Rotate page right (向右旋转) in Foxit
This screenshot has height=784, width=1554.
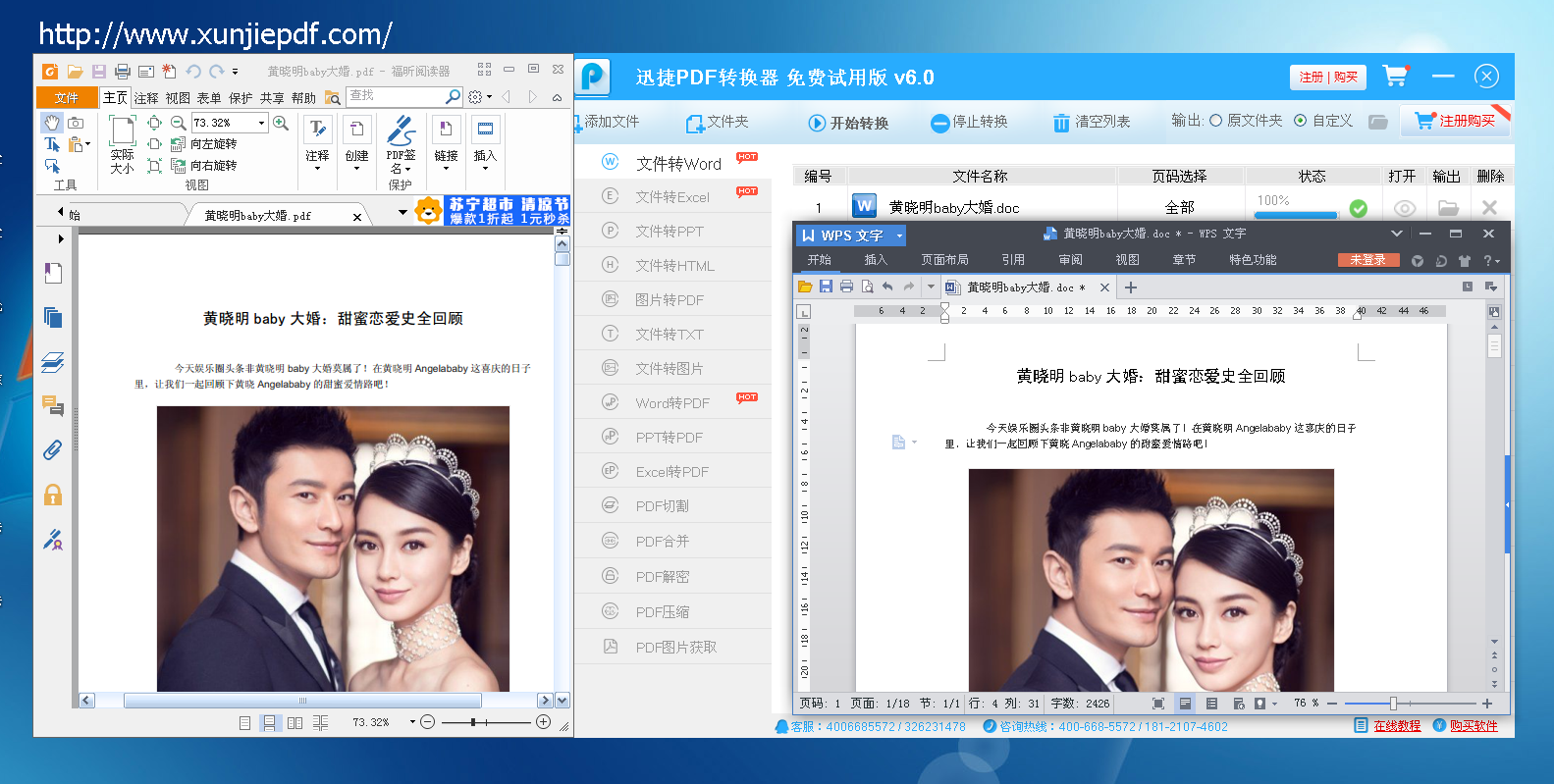tap(204, 166)
